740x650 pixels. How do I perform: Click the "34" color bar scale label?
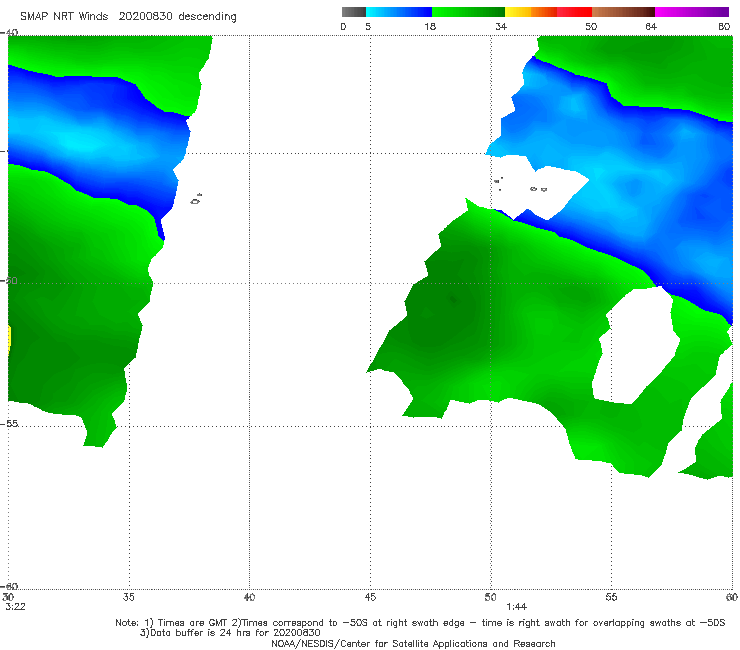pos(501,26)
